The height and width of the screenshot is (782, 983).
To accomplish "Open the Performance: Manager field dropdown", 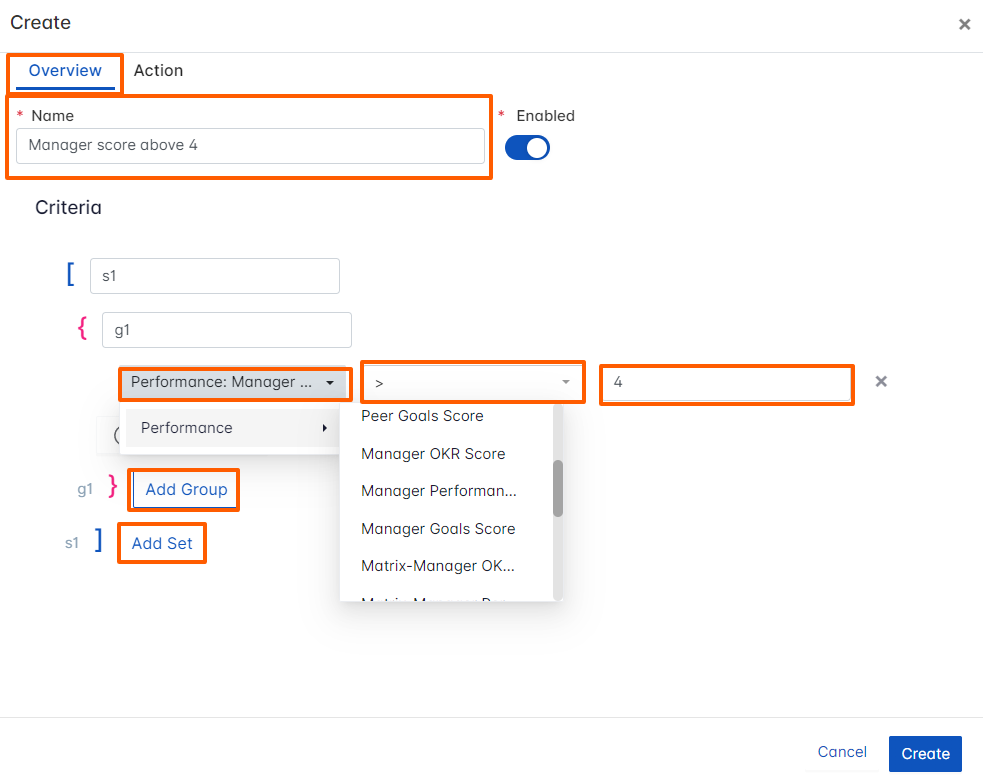I will coord(234,383).
